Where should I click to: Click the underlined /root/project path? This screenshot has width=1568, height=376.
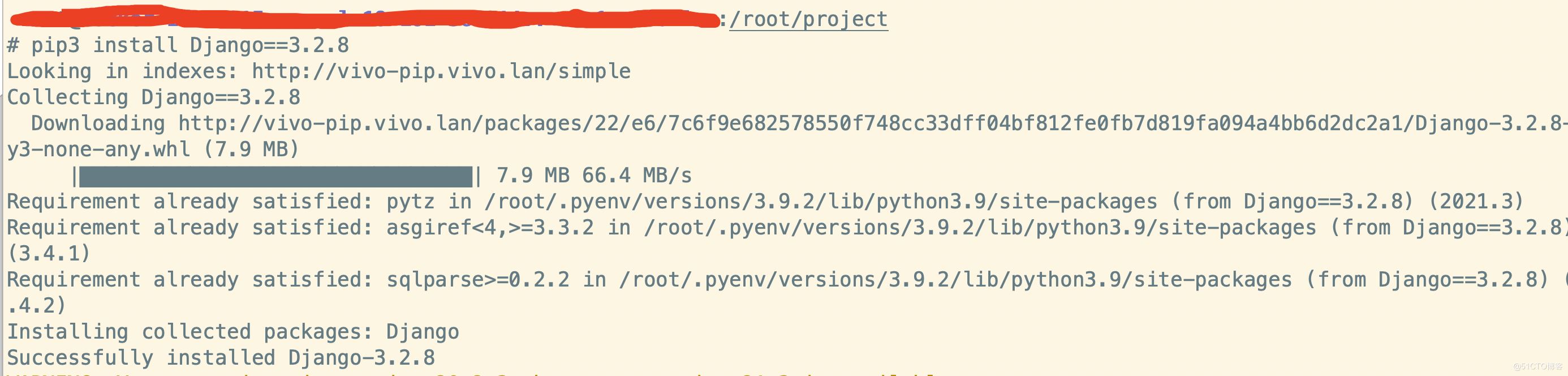808,19
